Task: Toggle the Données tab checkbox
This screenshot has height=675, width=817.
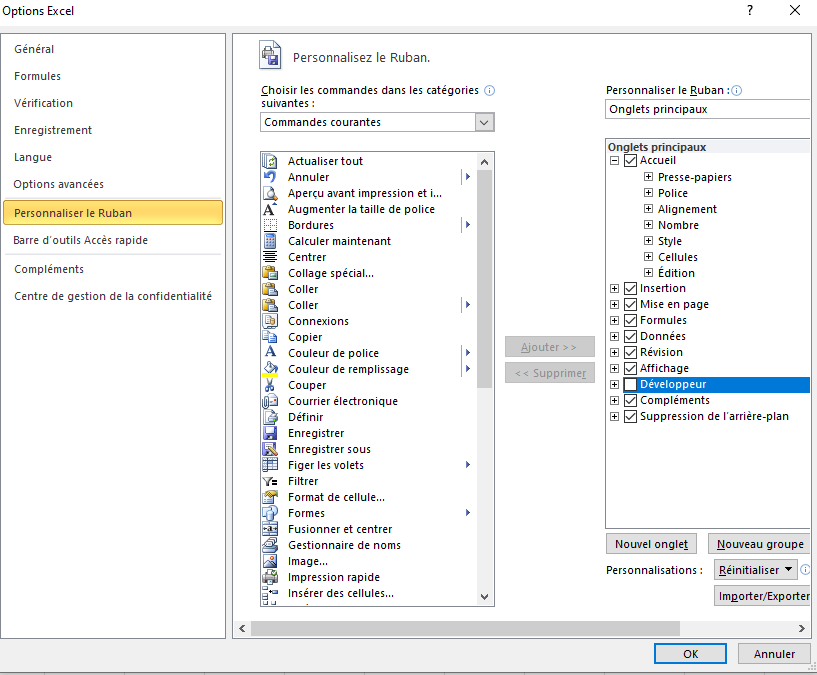Action: point(630,336)
